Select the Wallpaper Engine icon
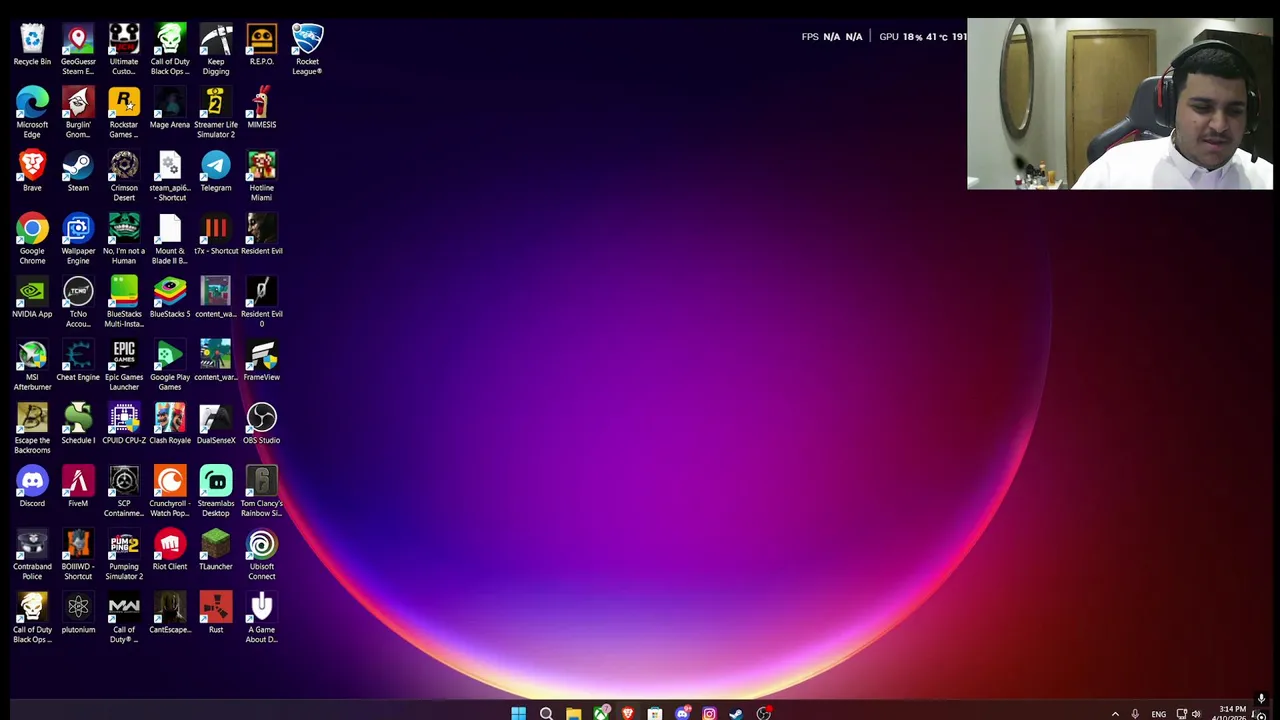1280x720 pixels. (x=78, y=239)
